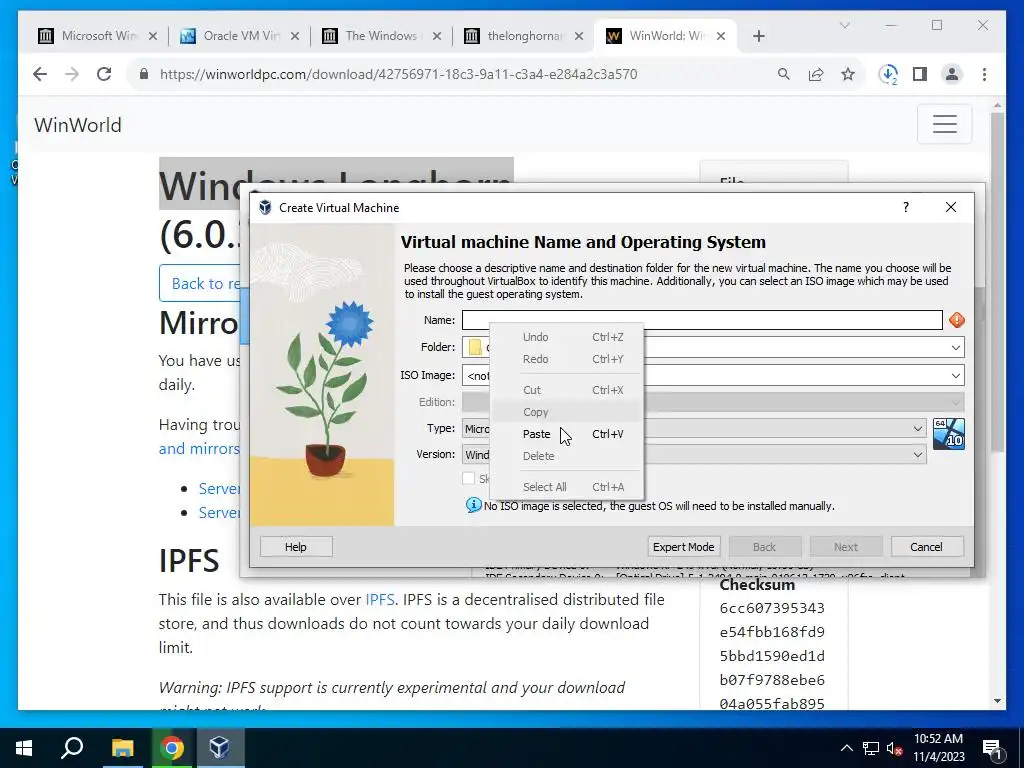This screenshot has height=768, width=1024.
Task: Click the page vertical scrollbar thumb
Action: click(x=997, y=281)
